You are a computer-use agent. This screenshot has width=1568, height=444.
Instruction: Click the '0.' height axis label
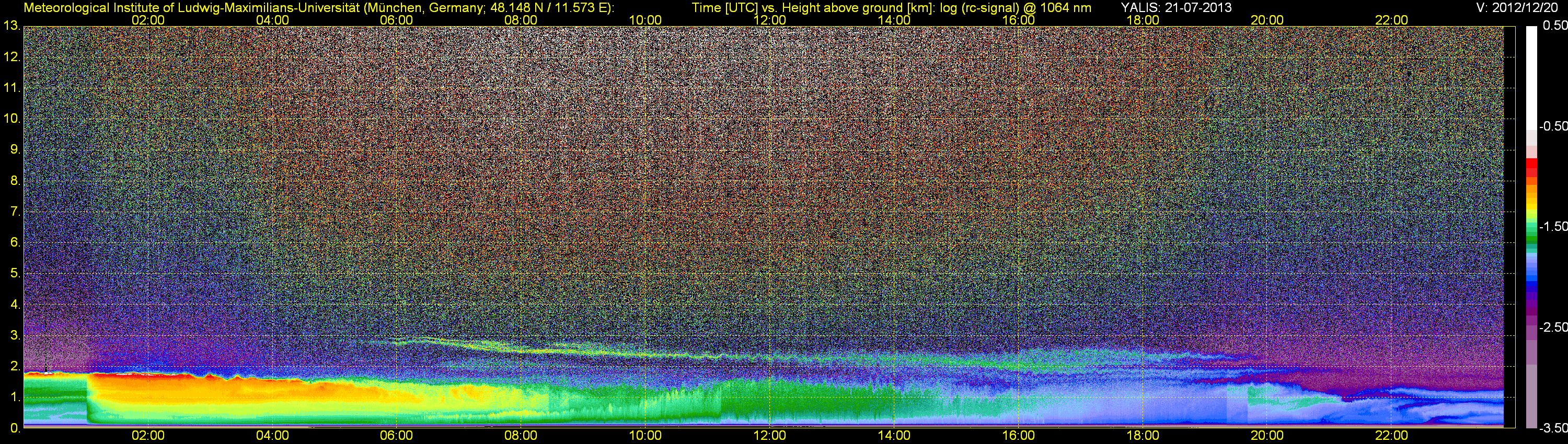click(15, 428)
